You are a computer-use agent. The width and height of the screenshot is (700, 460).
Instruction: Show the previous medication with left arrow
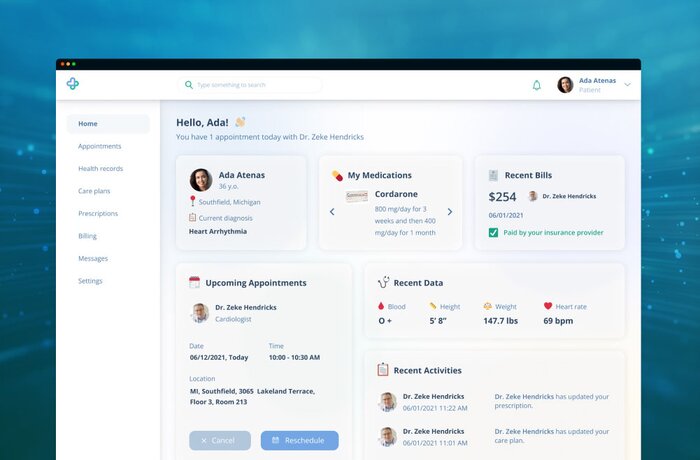coord(332,212)
